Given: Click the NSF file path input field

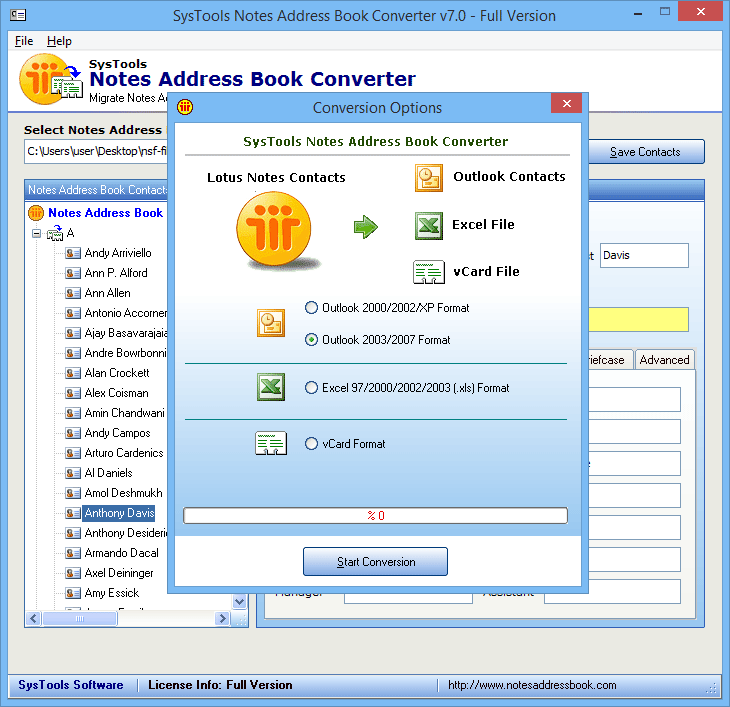Looking at the screenshot, I should pyautogui.click(x=96, y=152).
